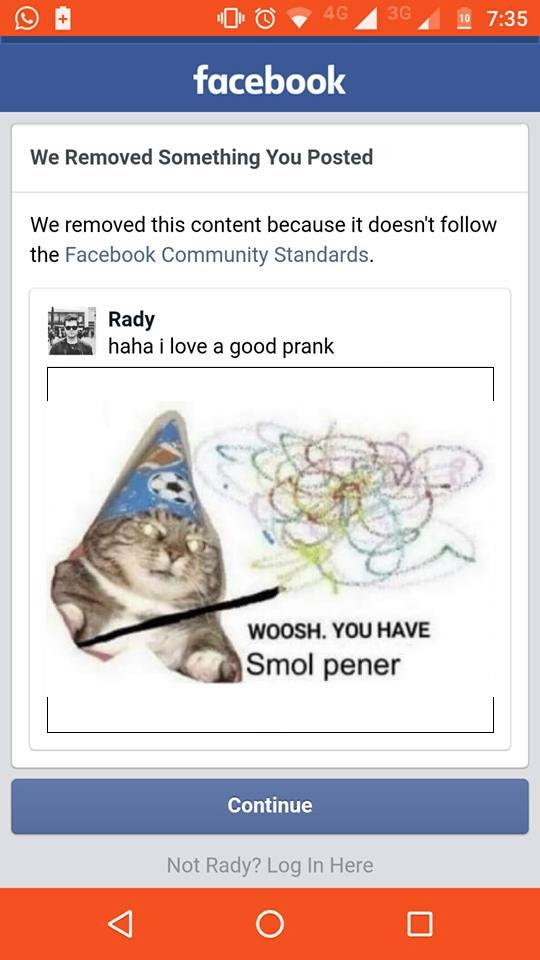
Task: Open the Facebook Community Standards link
Action: click(217, 255)
